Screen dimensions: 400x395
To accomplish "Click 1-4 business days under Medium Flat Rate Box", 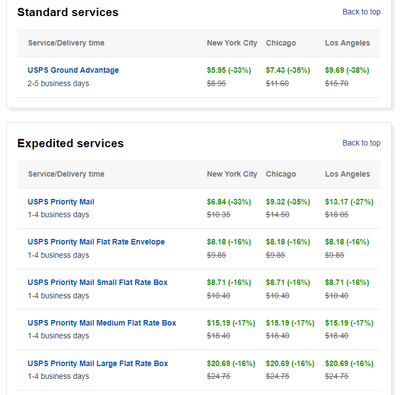I will (x=58, y=336).
